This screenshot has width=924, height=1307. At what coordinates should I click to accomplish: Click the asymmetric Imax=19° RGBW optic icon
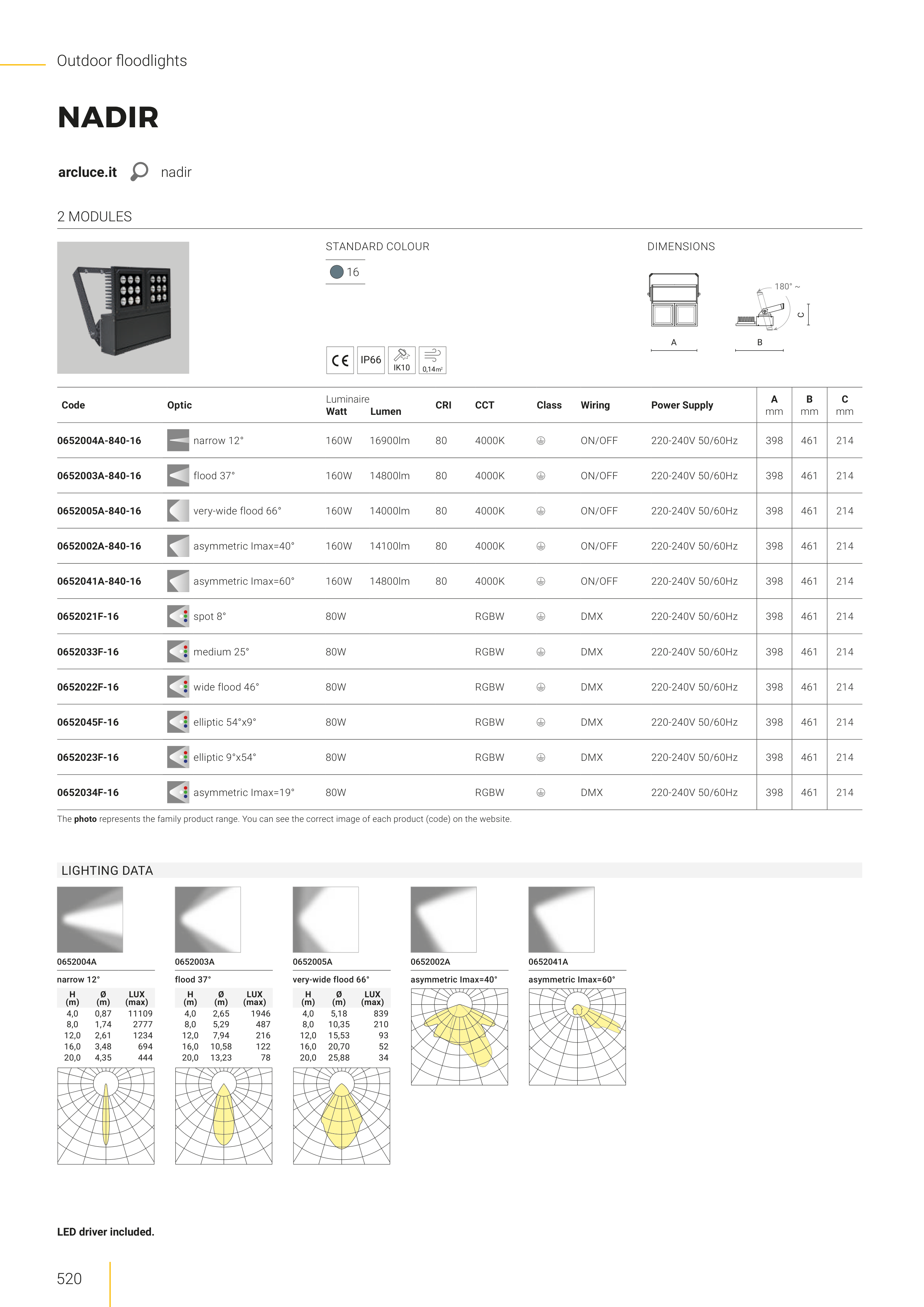pyautogui.click(x=178, y=792)
